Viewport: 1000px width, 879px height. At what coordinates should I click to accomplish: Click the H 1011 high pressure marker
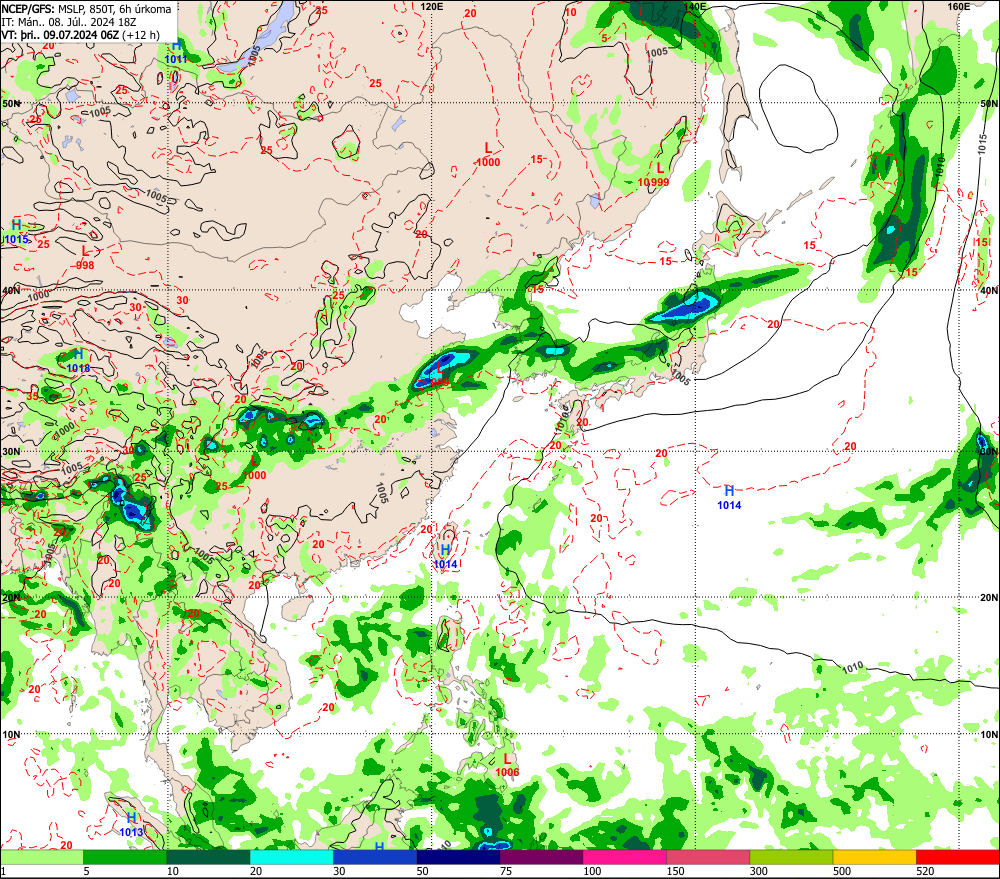176,52
